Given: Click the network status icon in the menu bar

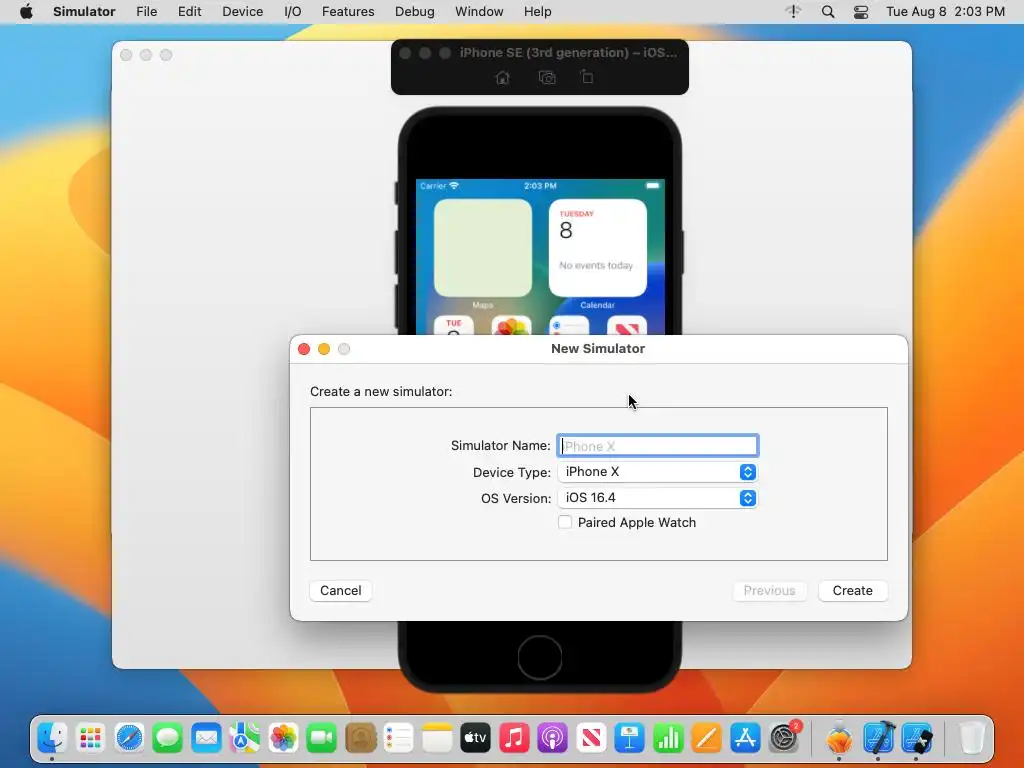Looking at the screenshot, I should pyautogui.click(x=793, y=12).
